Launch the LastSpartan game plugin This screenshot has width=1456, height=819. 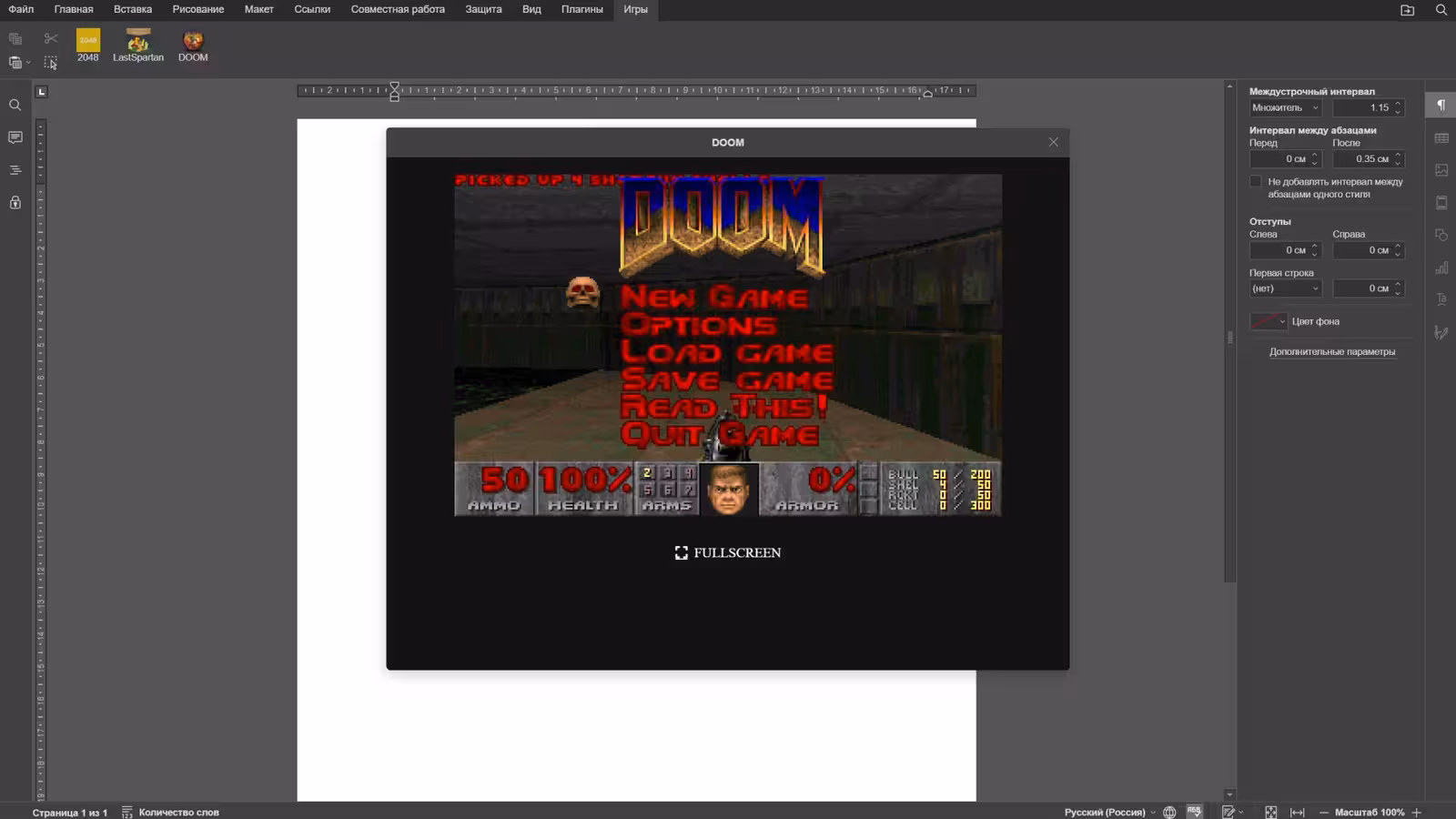click(x=138, y=45)
